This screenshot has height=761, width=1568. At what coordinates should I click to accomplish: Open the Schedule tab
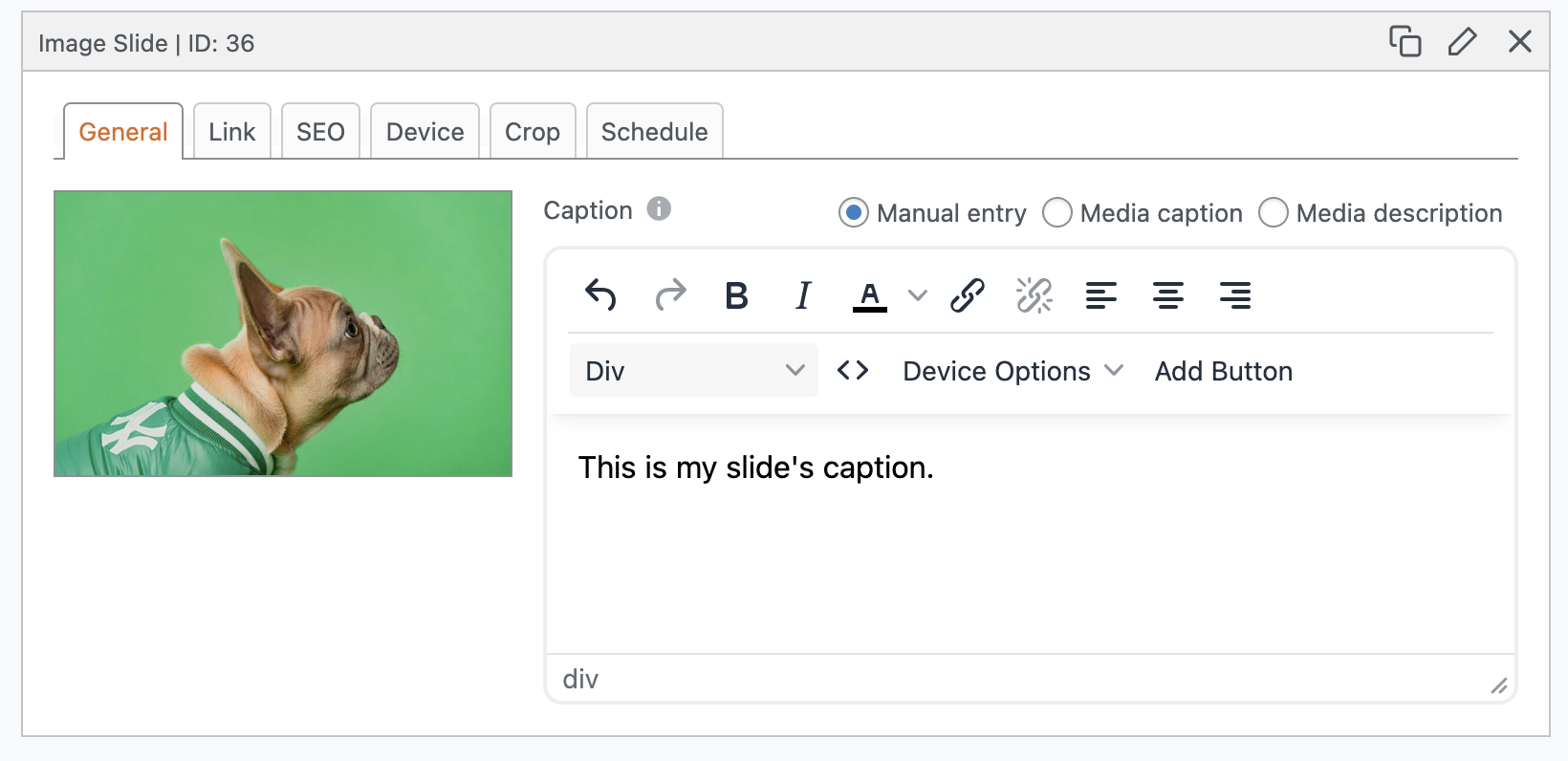pyautogui.click(x=654, y=132)
